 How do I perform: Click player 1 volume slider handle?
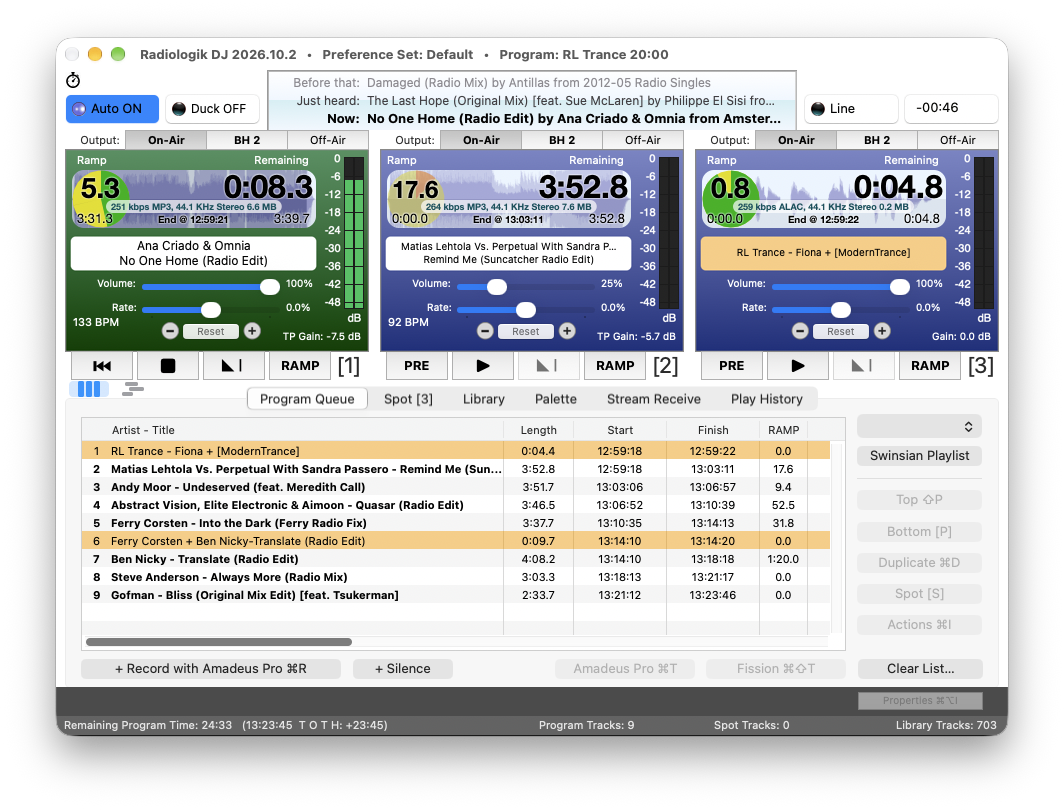270,286
